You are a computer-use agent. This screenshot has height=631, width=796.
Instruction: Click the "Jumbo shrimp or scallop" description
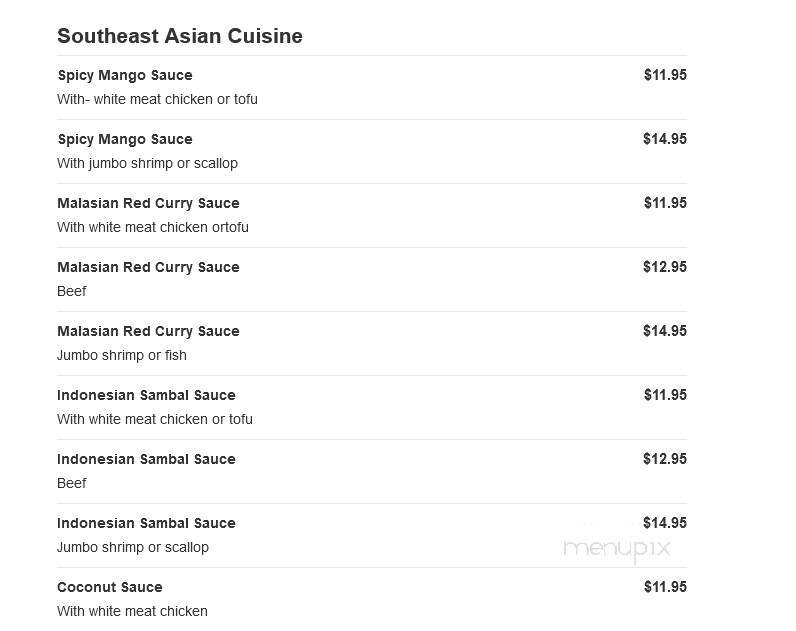(x=133, y=547)
